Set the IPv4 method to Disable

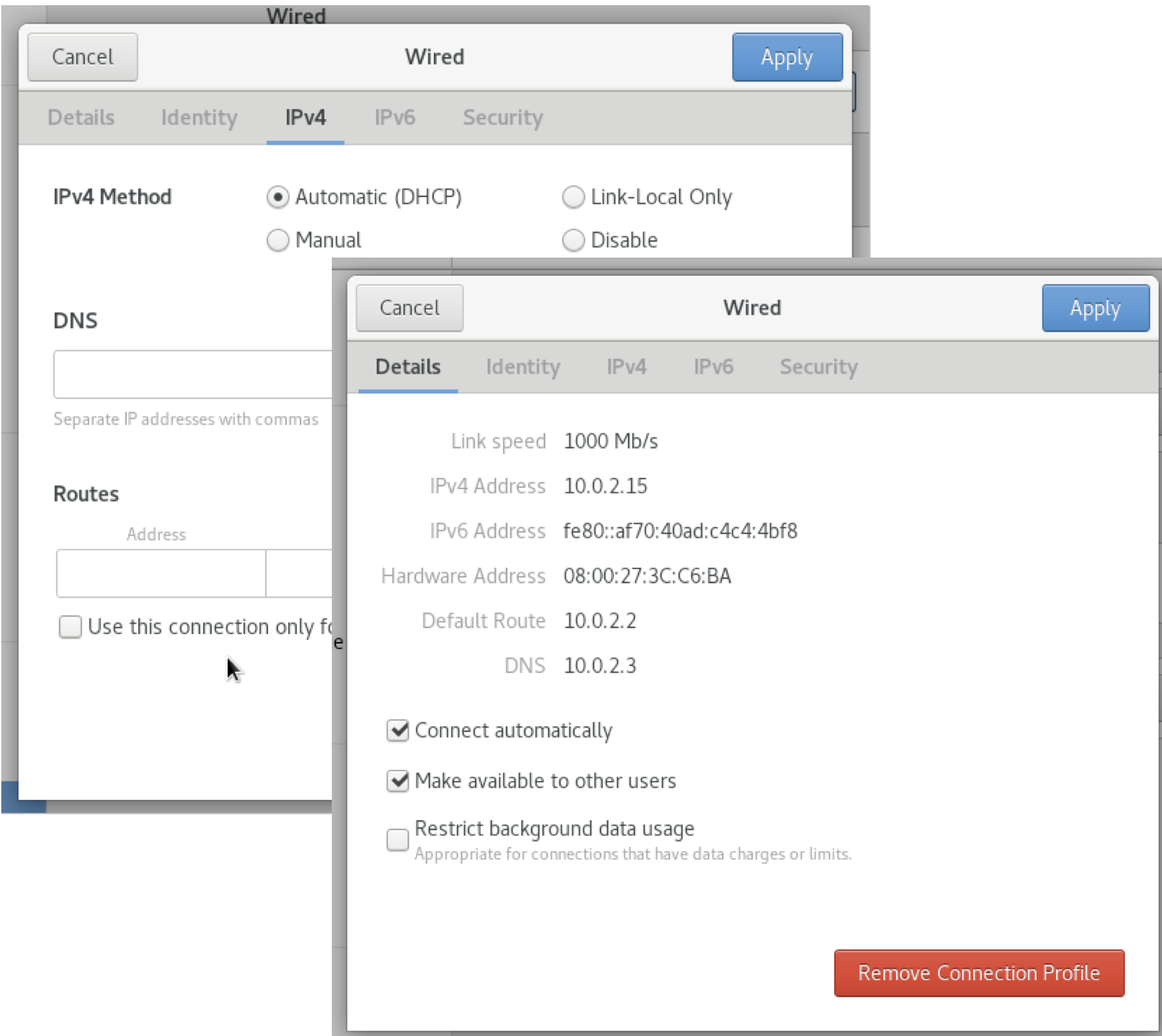(x=573, y=240)
